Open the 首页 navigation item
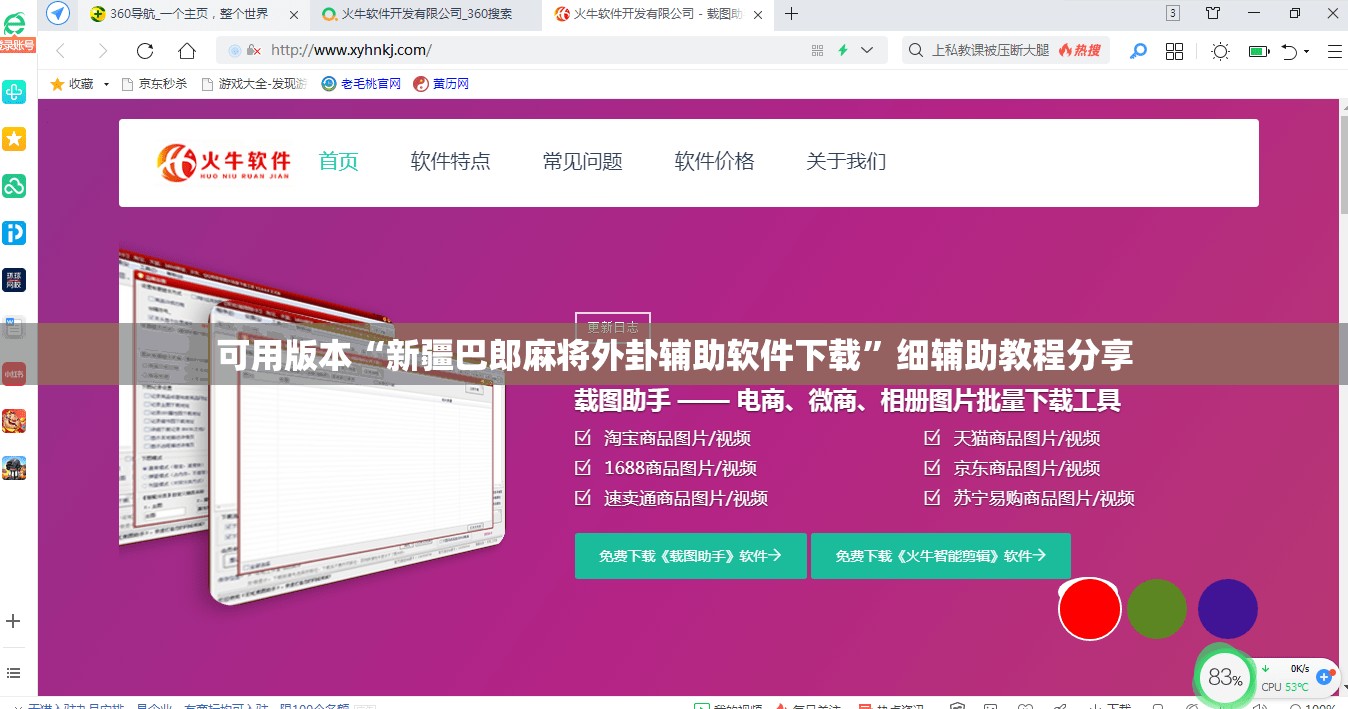 pyautogui.click(x=339, y=161)
